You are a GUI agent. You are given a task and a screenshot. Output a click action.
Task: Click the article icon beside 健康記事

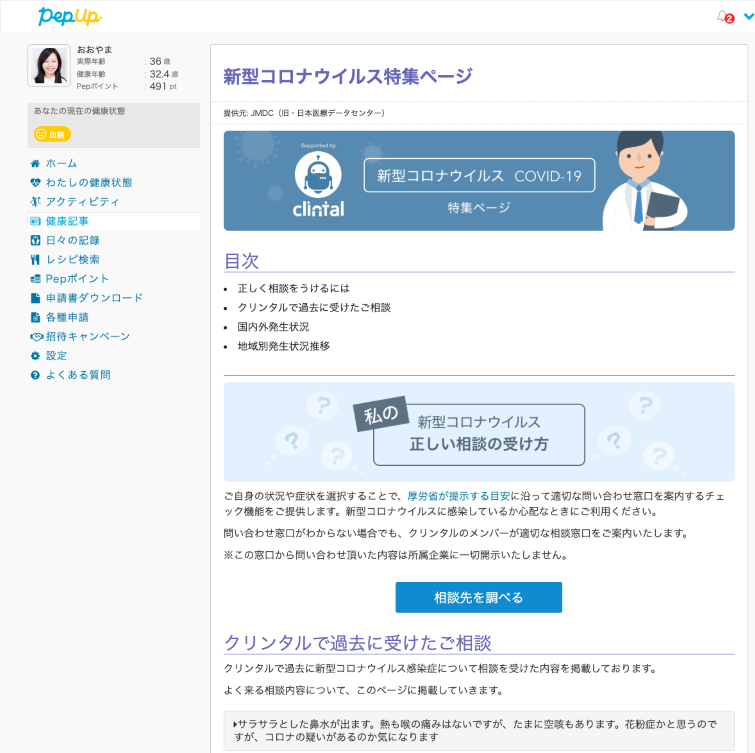(35, 221)
